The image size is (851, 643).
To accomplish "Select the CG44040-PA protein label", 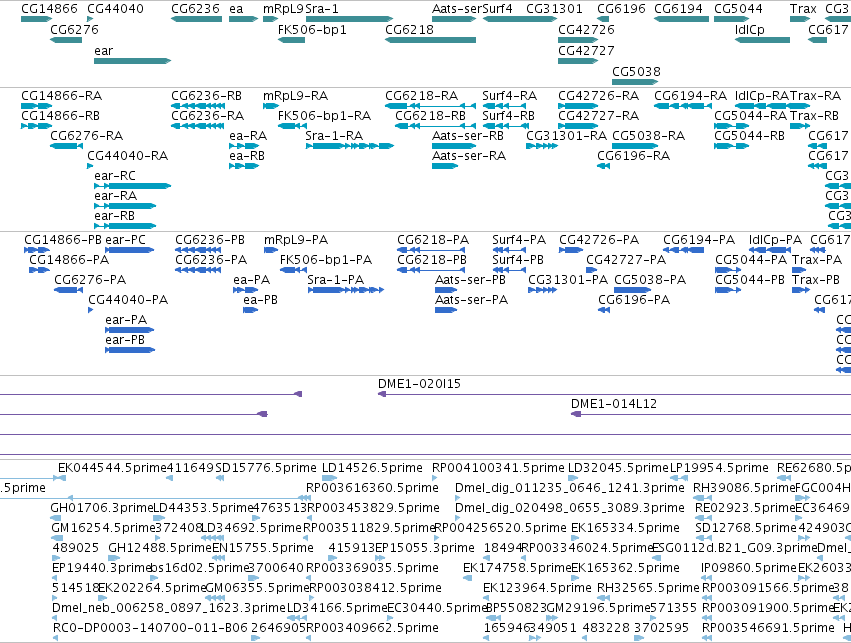I will click(x=128, y=300).
